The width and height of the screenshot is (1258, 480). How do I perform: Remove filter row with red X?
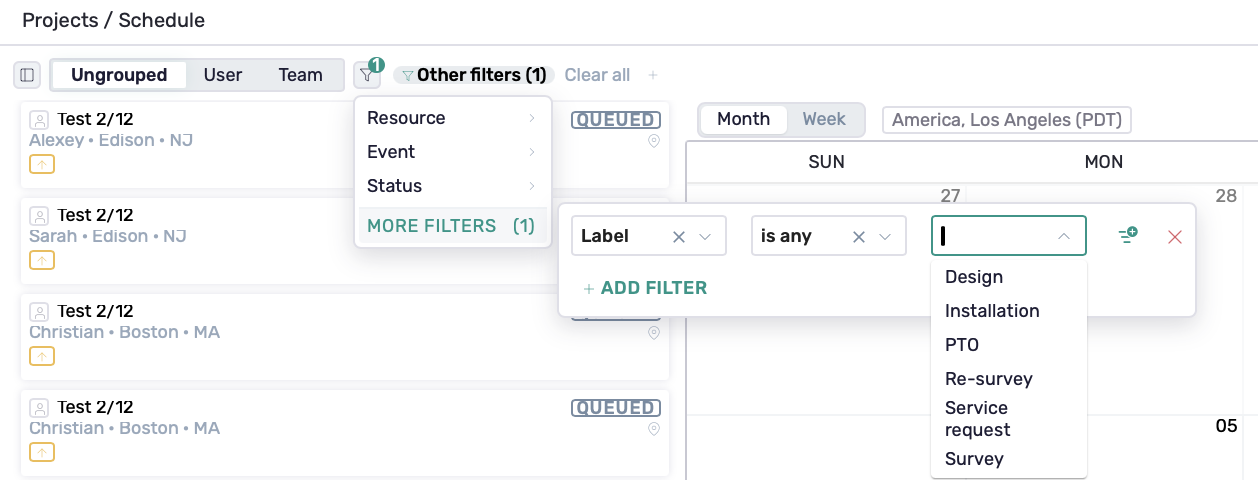point(1175,237)
